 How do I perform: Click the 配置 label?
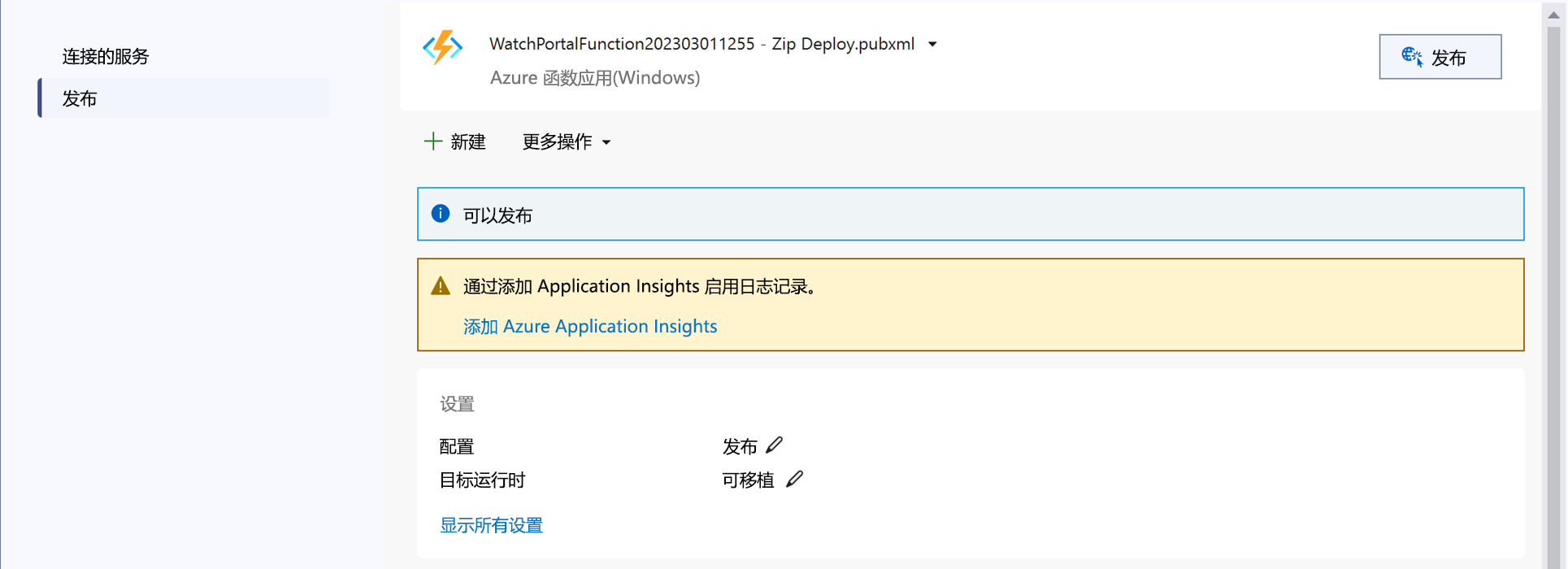[x=457, y=447]
